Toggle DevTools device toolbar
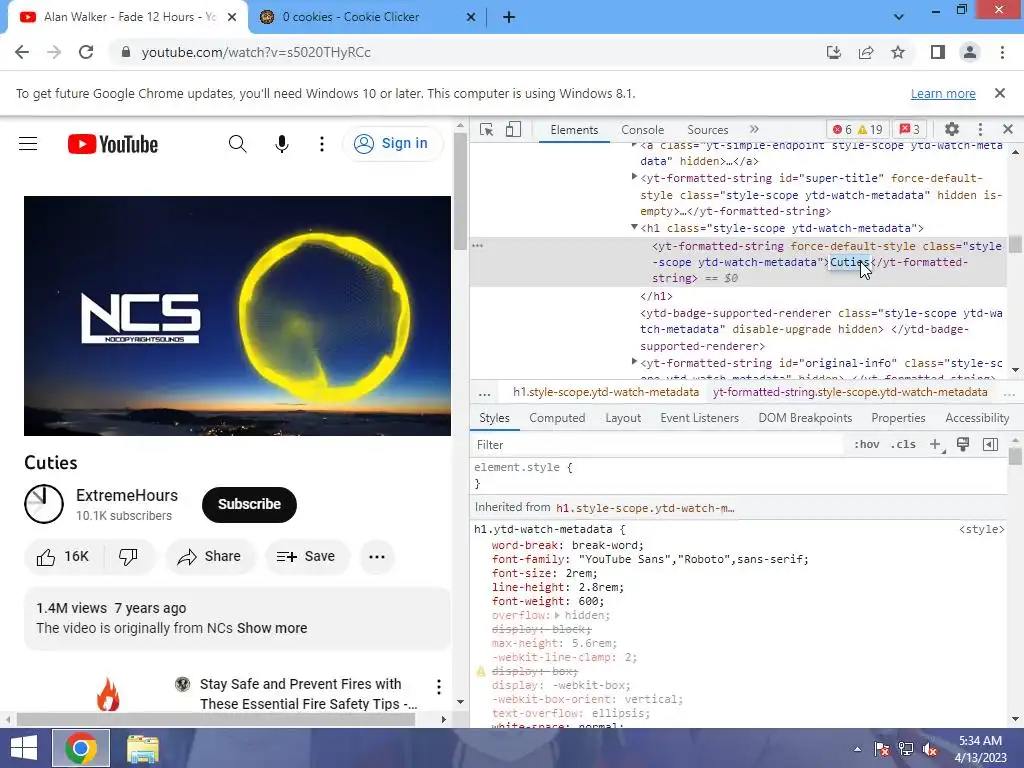This screenshot has height=768, width=1024. coord(513,129)
